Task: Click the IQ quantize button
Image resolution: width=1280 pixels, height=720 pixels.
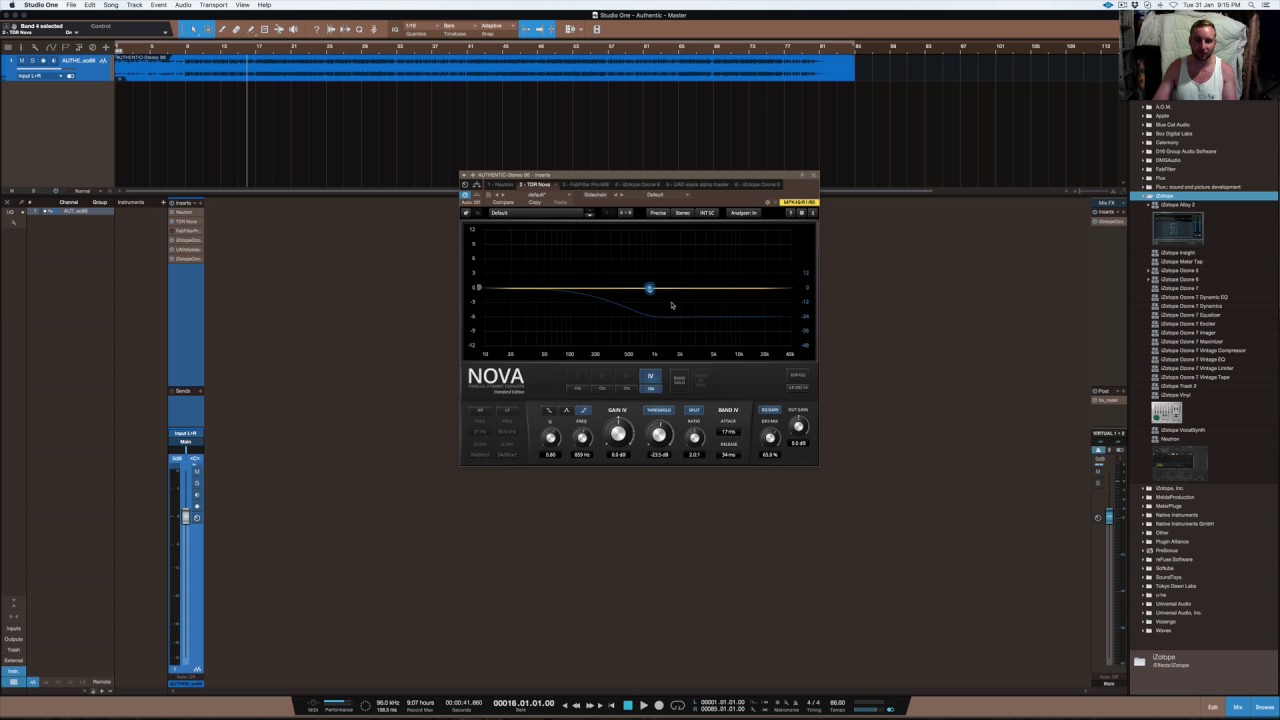Action: (x=395, y=29)
